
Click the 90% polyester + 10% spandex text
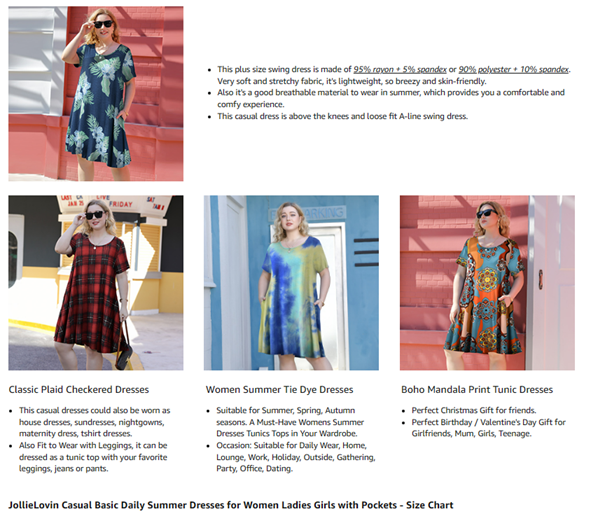click(x=513, y=69)
